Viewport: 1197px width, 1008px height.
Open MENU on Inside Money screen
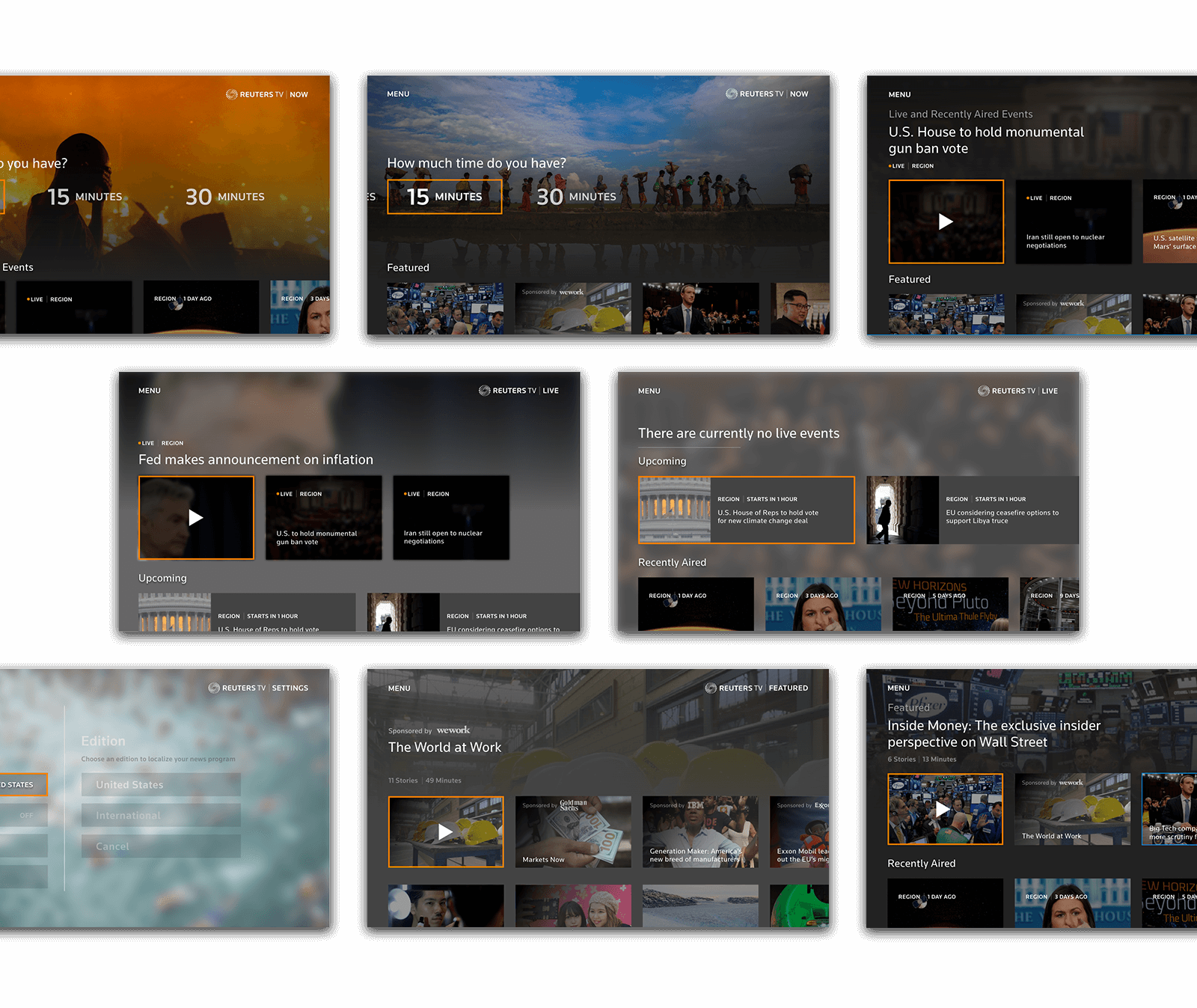click(x=898, y=688)
